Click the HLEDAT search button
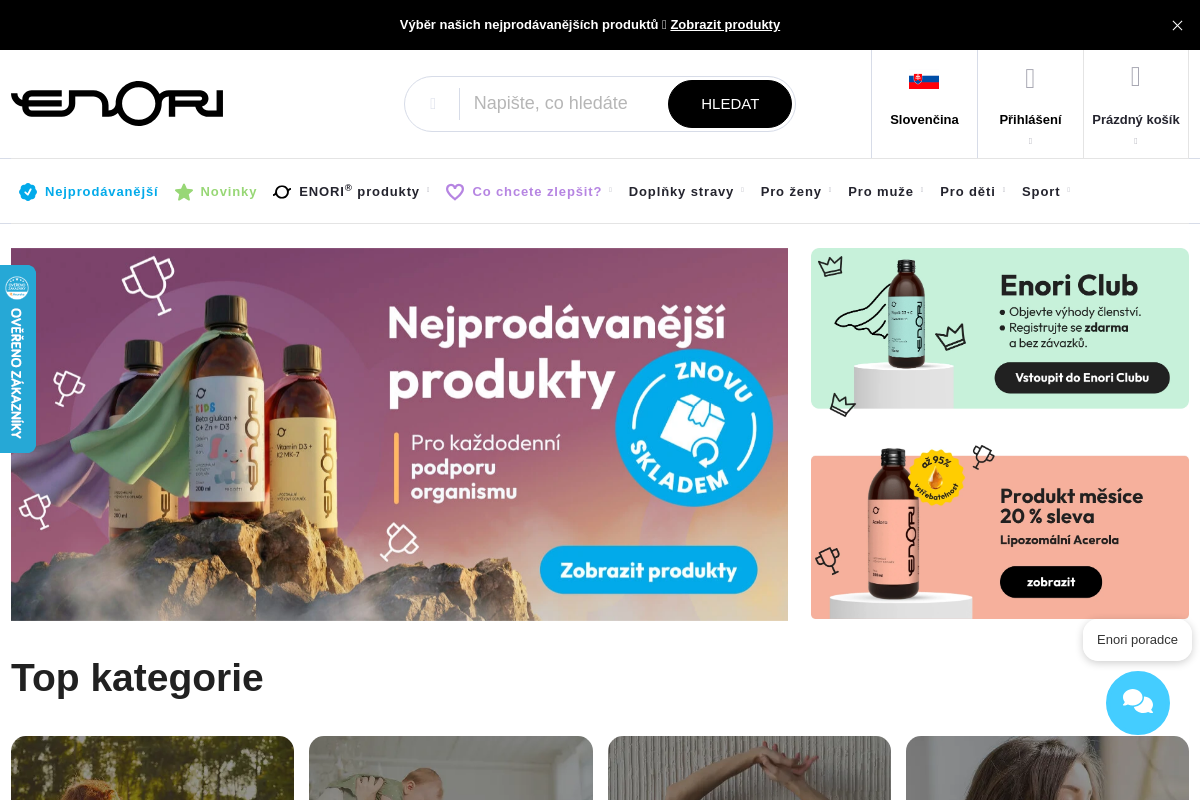 (730, 104)
